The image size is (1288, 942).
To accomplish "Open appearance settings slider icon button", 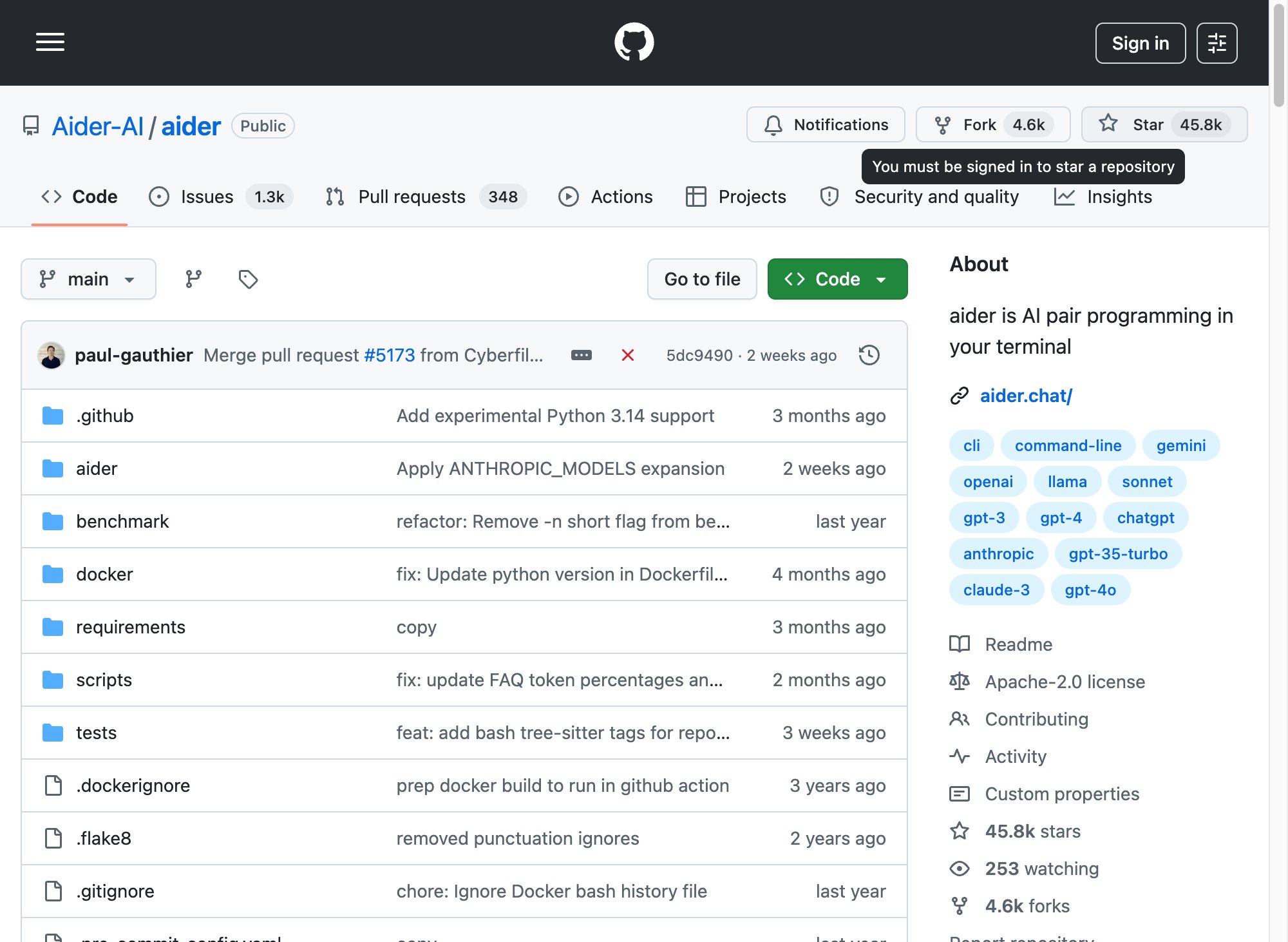I will pos(1217,43).
